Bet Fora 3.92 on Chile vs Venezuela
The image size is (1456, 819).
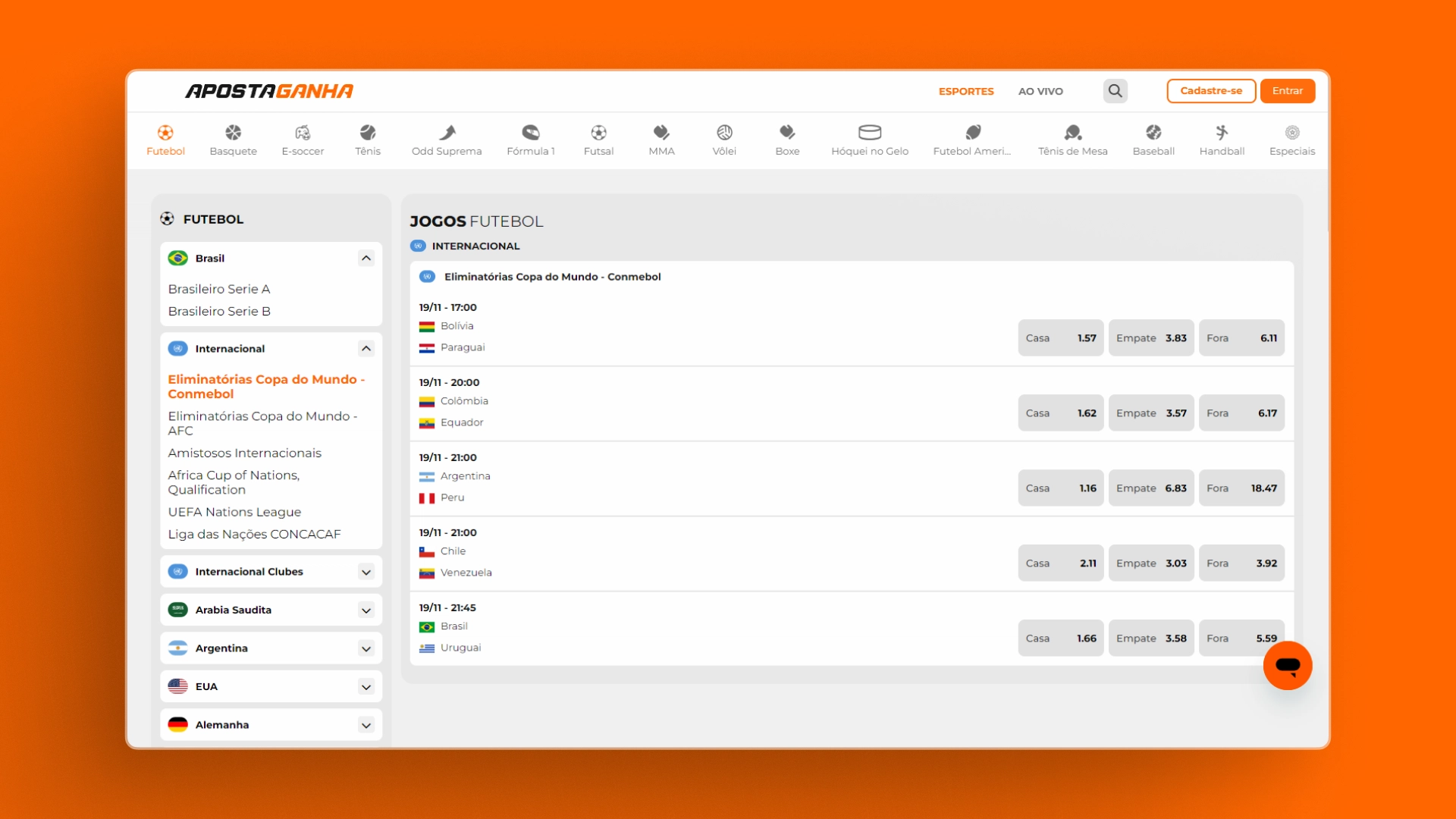pyautogui.click(x=1241, y=563)
